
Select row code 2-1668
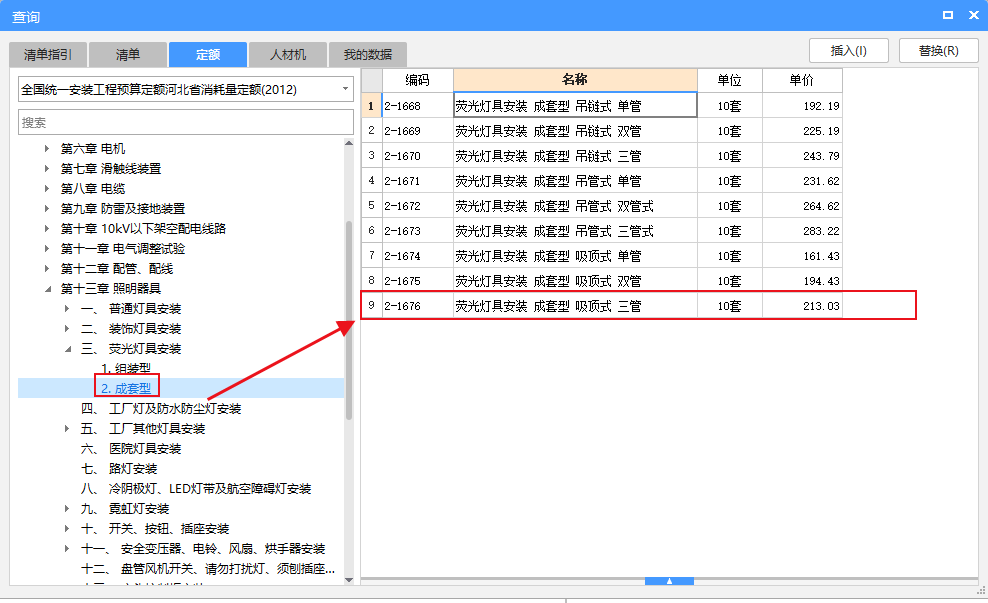coord(418,106)
